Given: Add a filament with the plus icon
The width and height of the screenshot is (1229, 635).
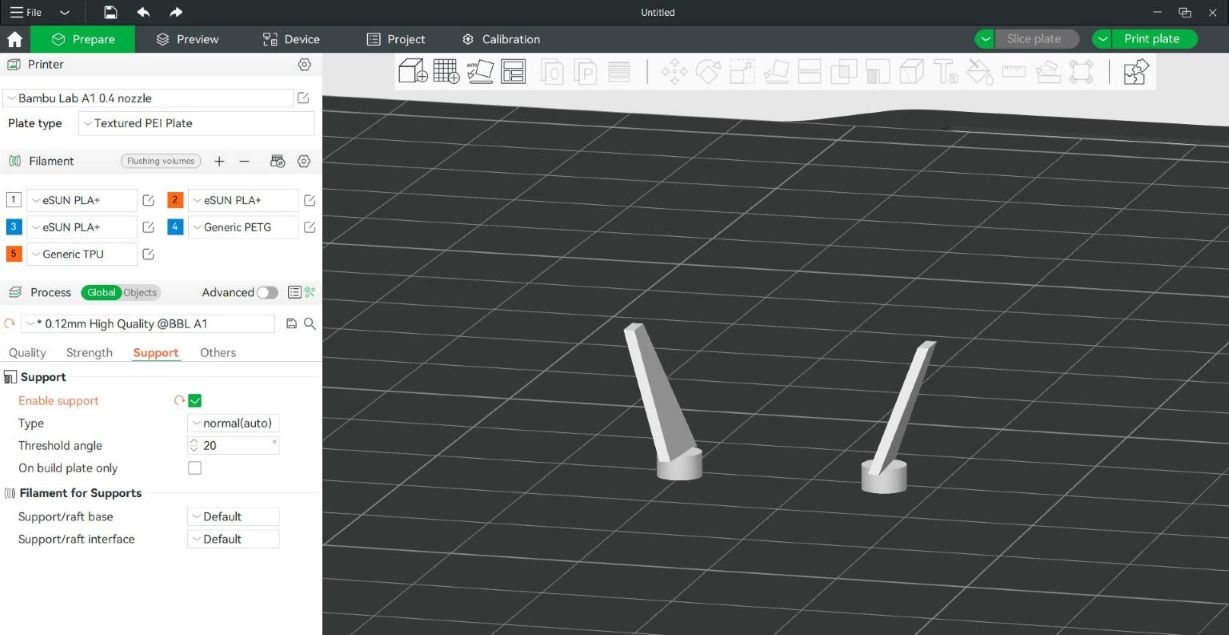Looking at the screenshot, I should pyautogui.click(x=219, y=161).
